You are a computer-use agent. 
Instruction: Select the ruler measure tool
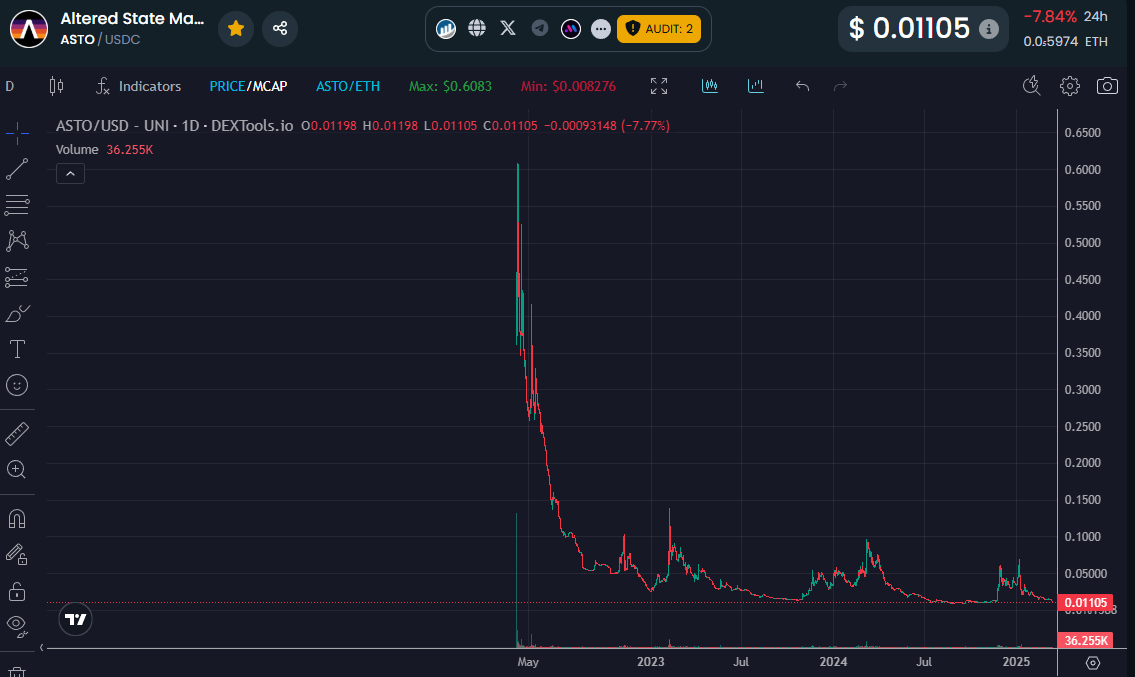point(17,434)
